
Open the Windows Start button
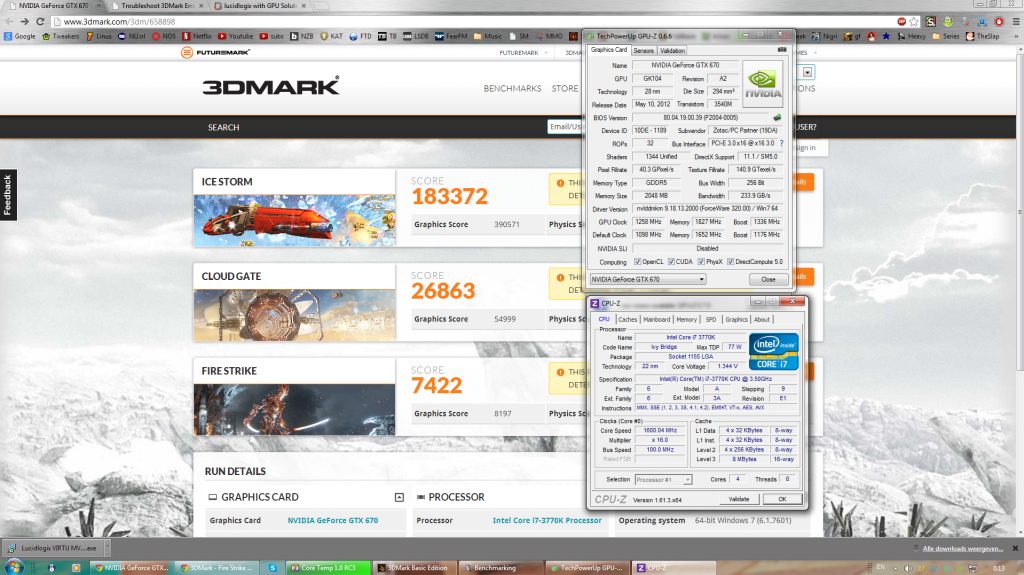click(14, 567)
